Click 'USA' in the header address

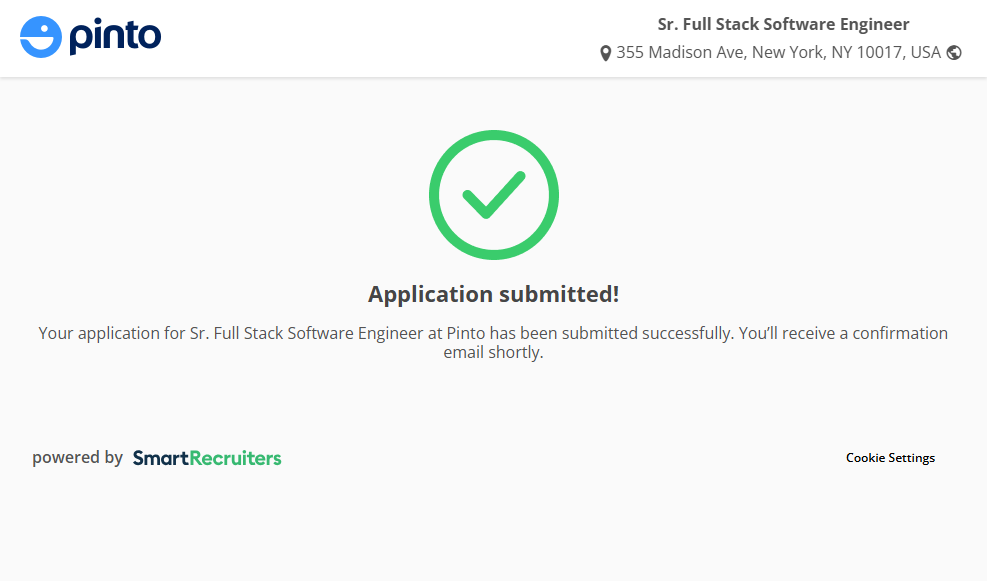pos(925,52)
